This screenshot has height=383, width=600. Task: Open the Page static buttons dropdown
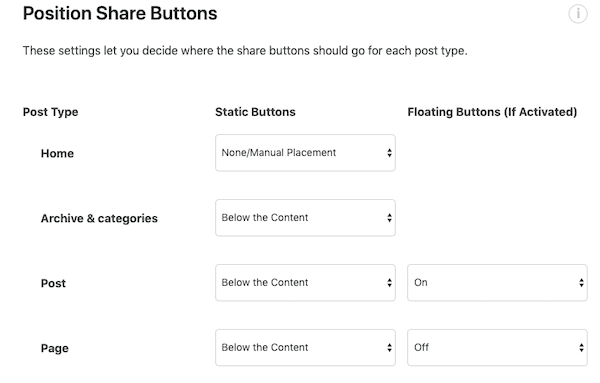(x=305, y=348)
